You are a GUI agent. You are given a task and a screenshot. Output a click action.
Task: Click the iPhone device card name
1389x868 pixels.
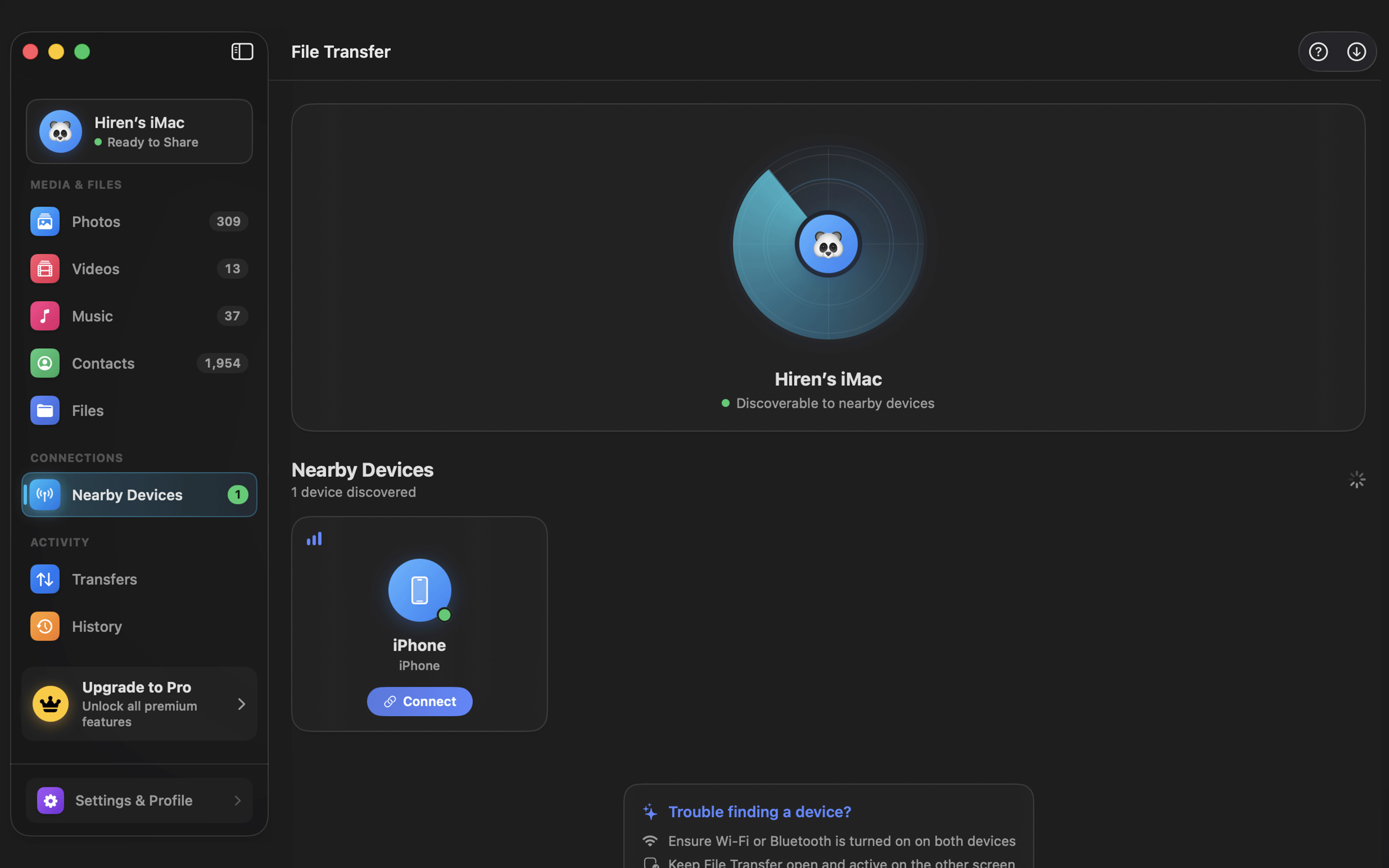pyautogui.click(x=419, y=645)
